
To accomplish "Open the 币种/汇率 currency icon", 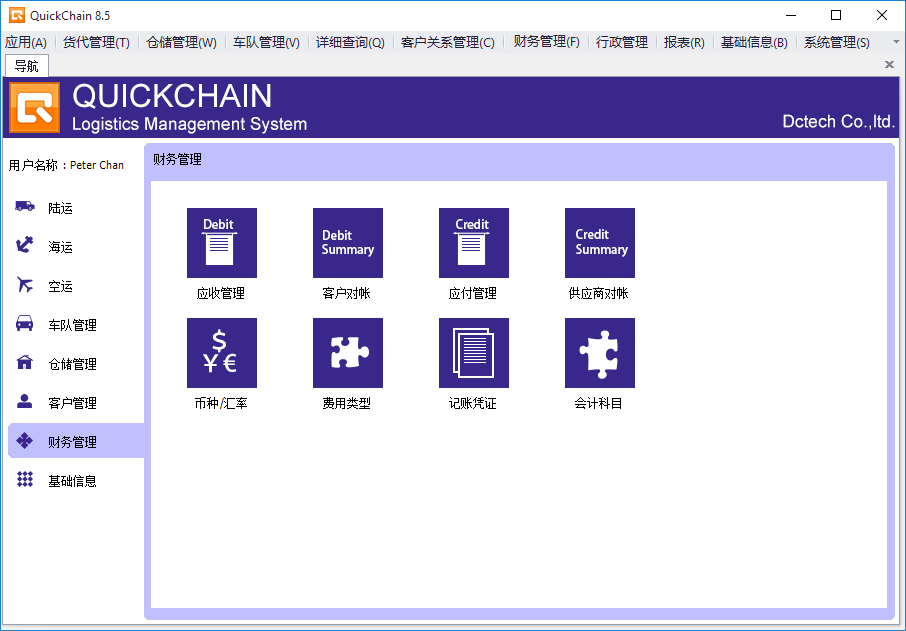I will tap(221, 353).
